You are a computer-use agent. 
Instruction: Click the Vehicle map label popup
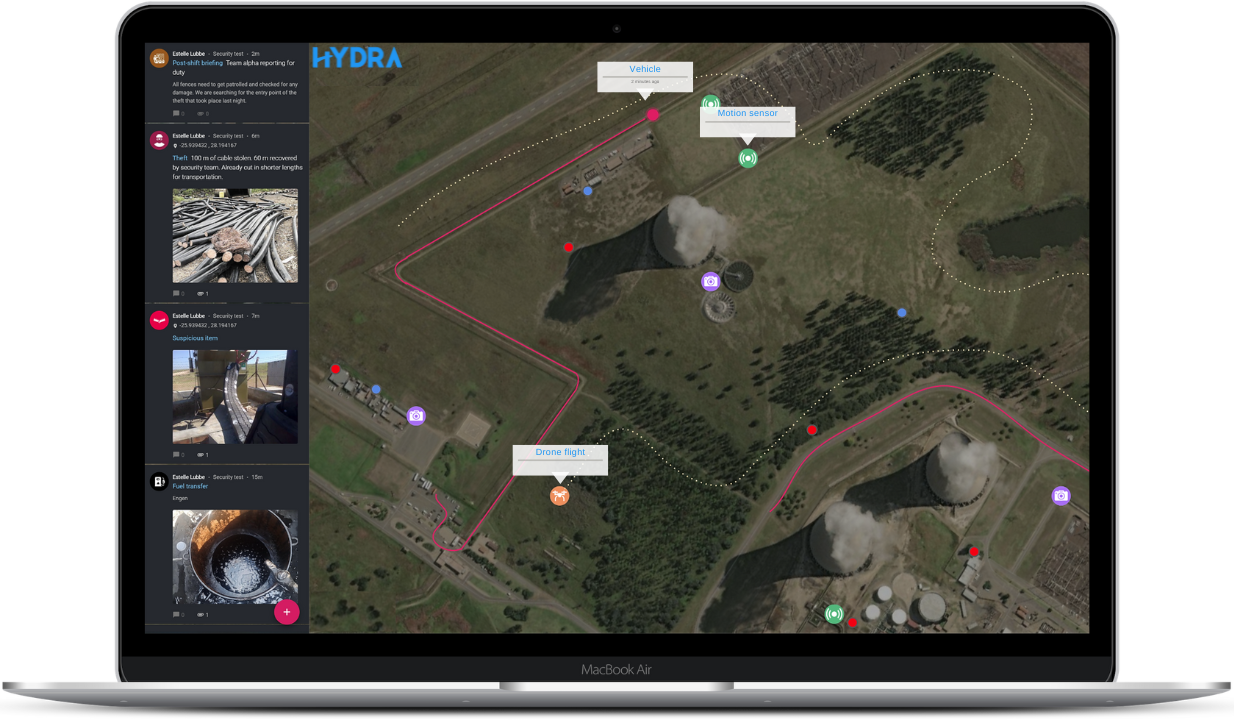coord(645,75)
